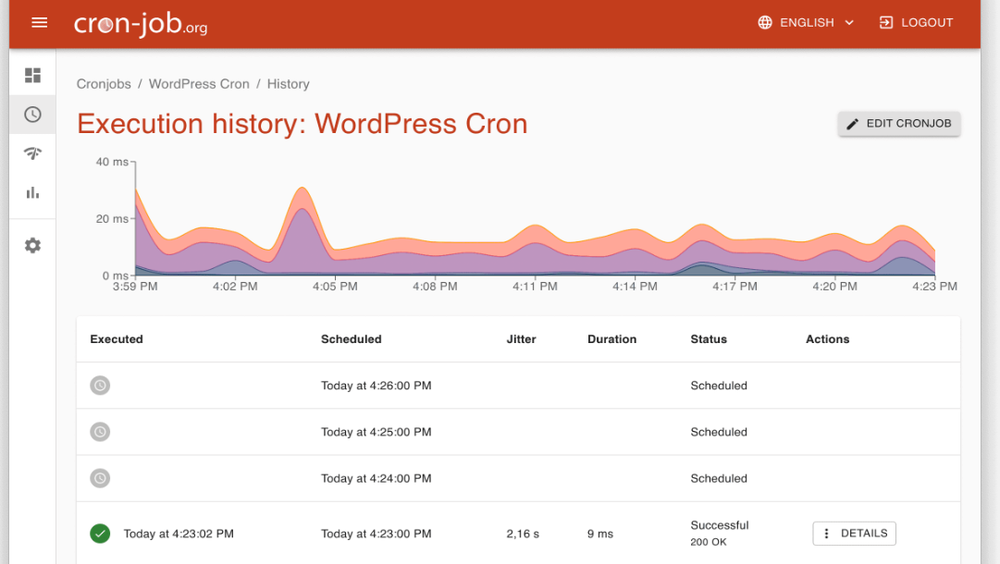Click the DETAILS button
The width and height of the screenshot is (1000, 564).
(x=854, y=533)
